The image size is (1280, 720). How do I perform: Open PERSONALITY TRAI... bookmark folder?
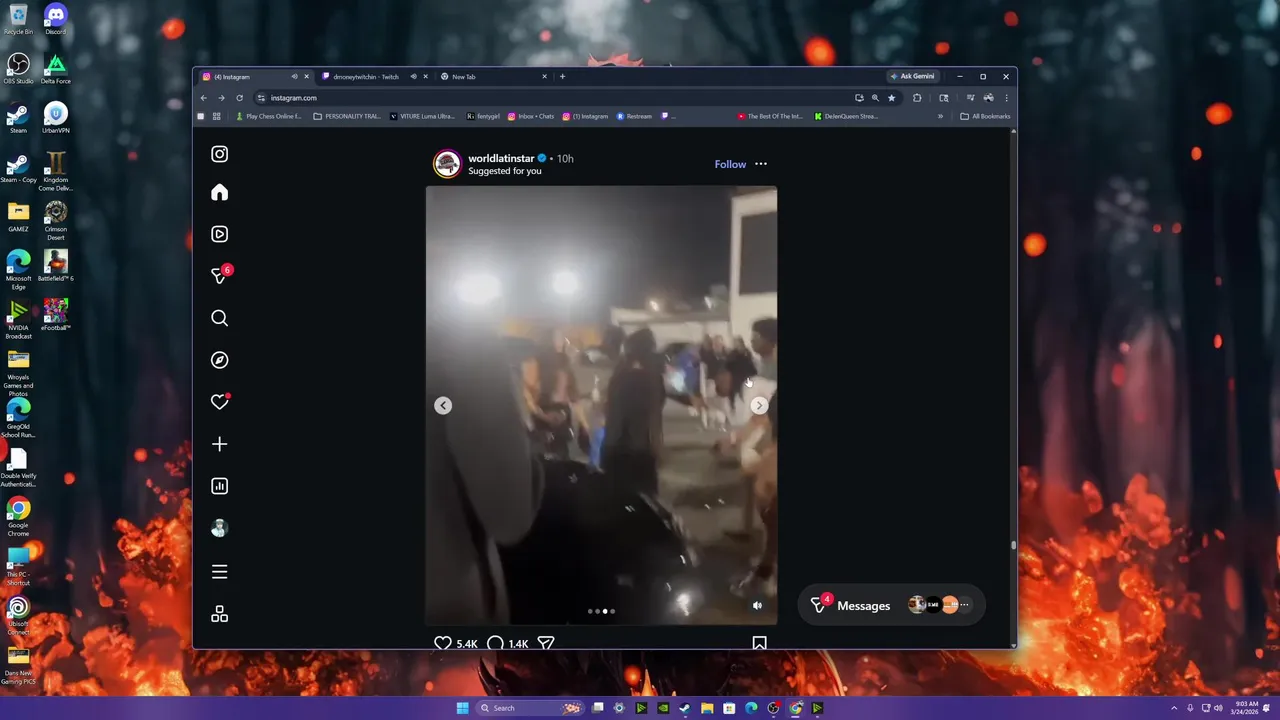[347, 116]
